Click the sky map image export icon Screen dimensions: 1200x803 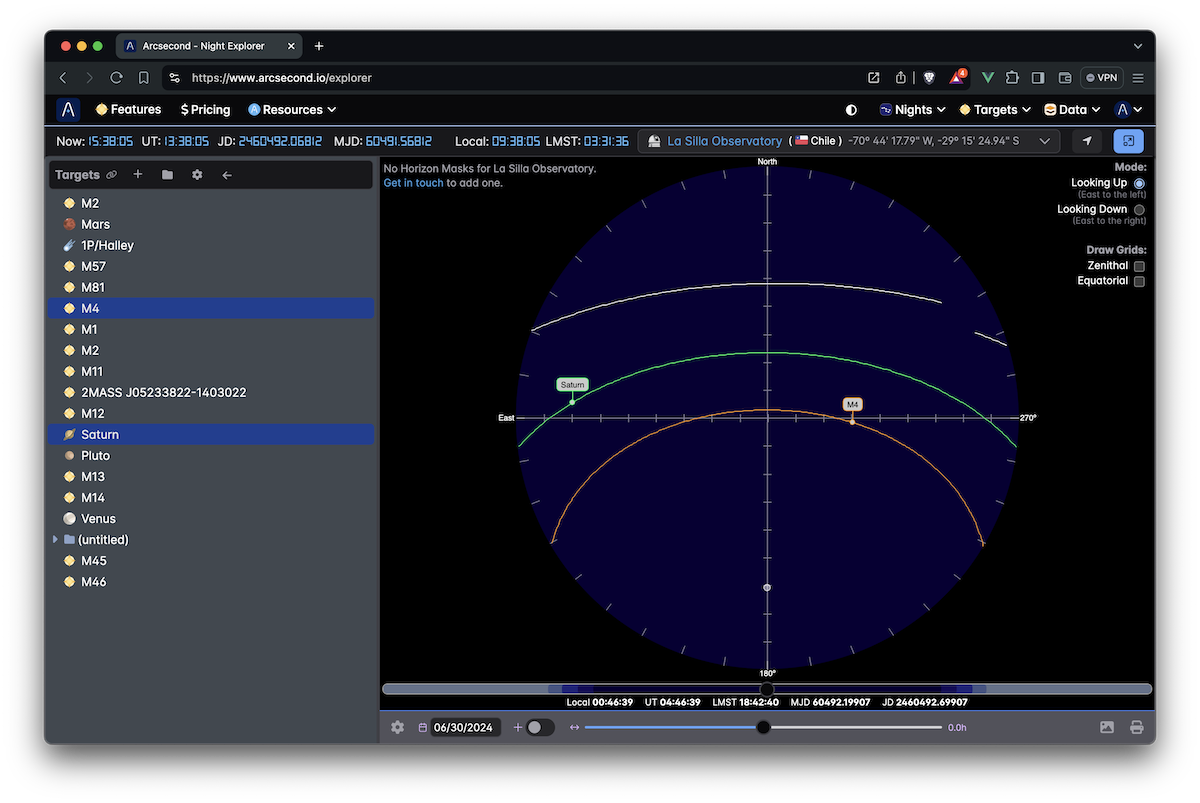click(x=1107, y=727)
